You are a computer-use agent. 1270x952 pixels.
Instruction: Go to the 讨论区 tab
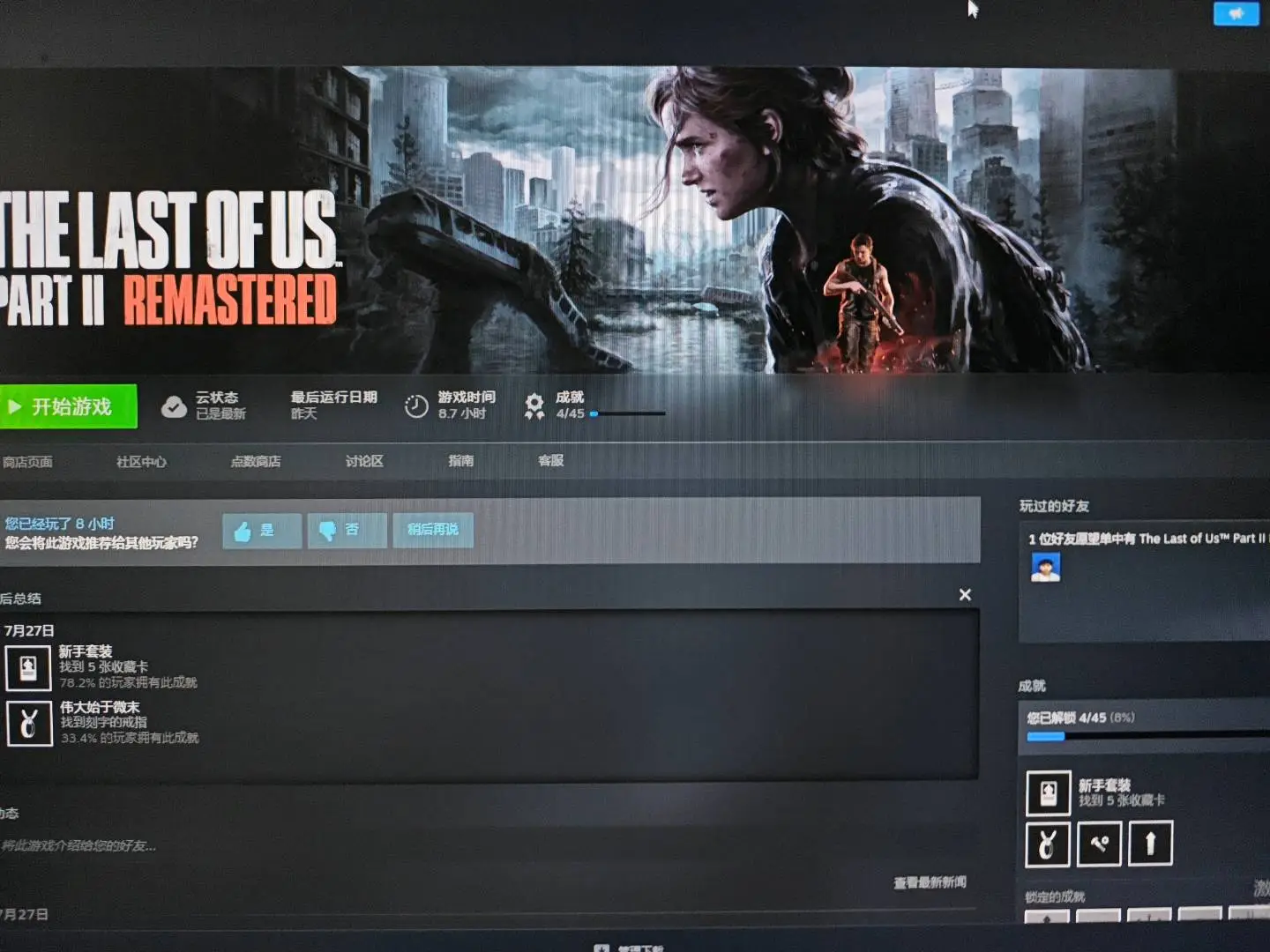click(x=364, y=461)
